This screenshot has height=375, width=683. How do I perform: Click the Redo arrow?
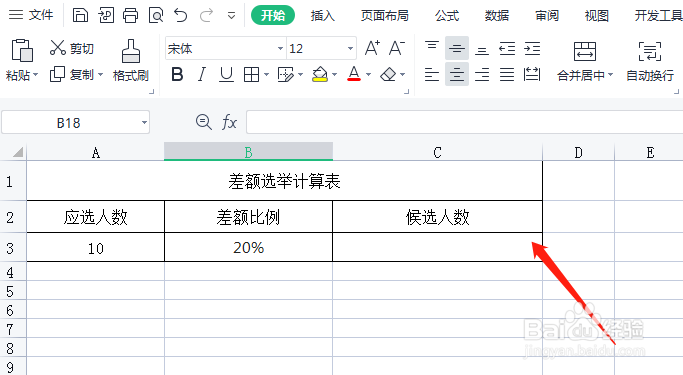click(206, 16)
